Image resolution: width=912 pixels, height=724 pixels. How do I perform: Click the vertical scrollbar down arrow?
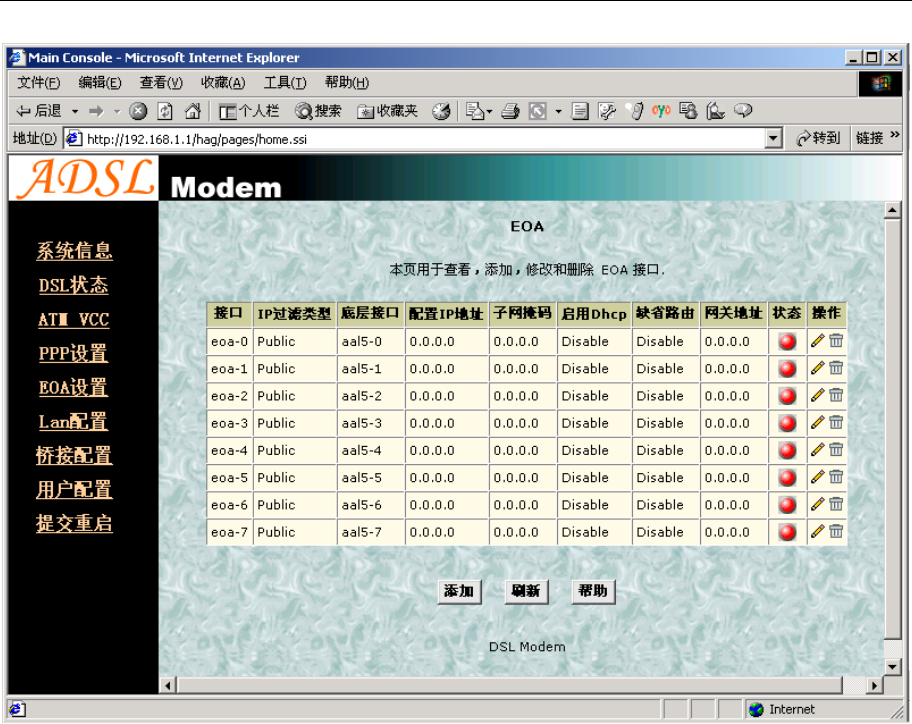click(x=892, y=666)
